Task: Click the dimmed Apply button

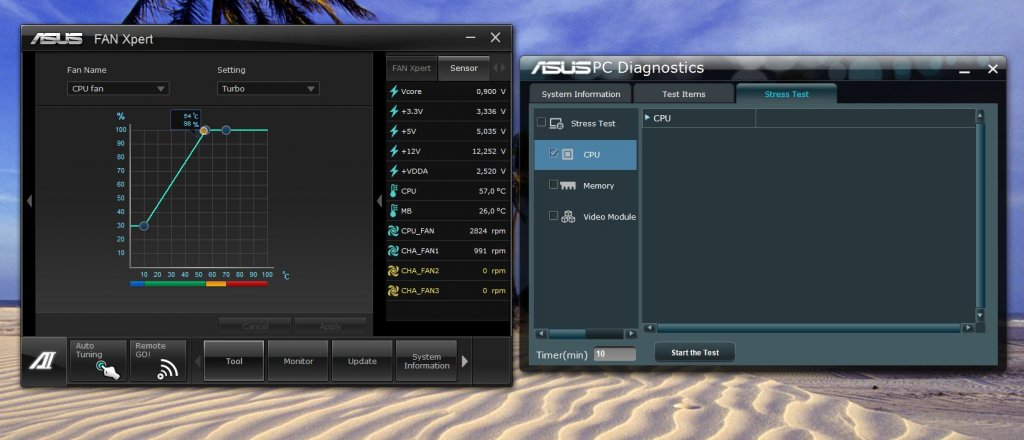Action: pos(330,326)
